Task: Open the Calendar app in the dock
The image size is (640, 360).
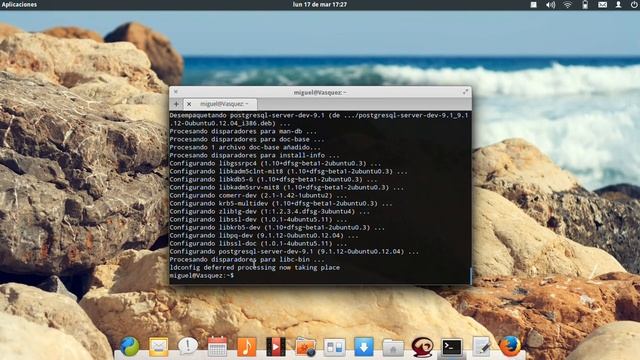Action: coord(217,347)
